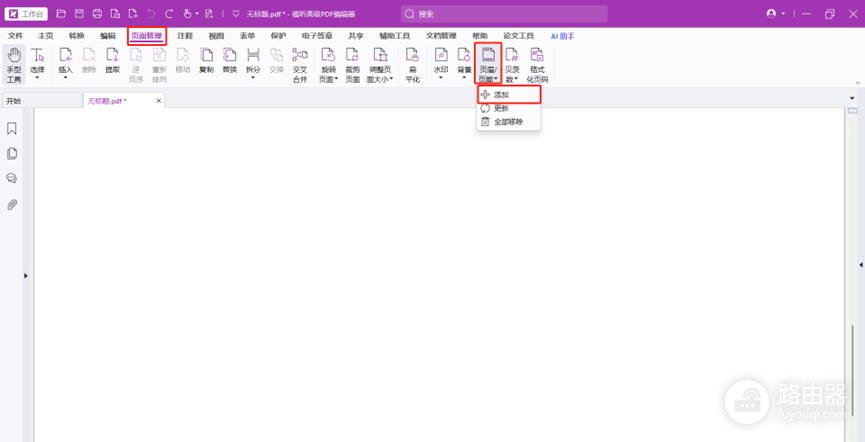The image size is (865, 442).
Task: Switch to the 论文工具 ribbon tab
Action: [x=519, y=36]
